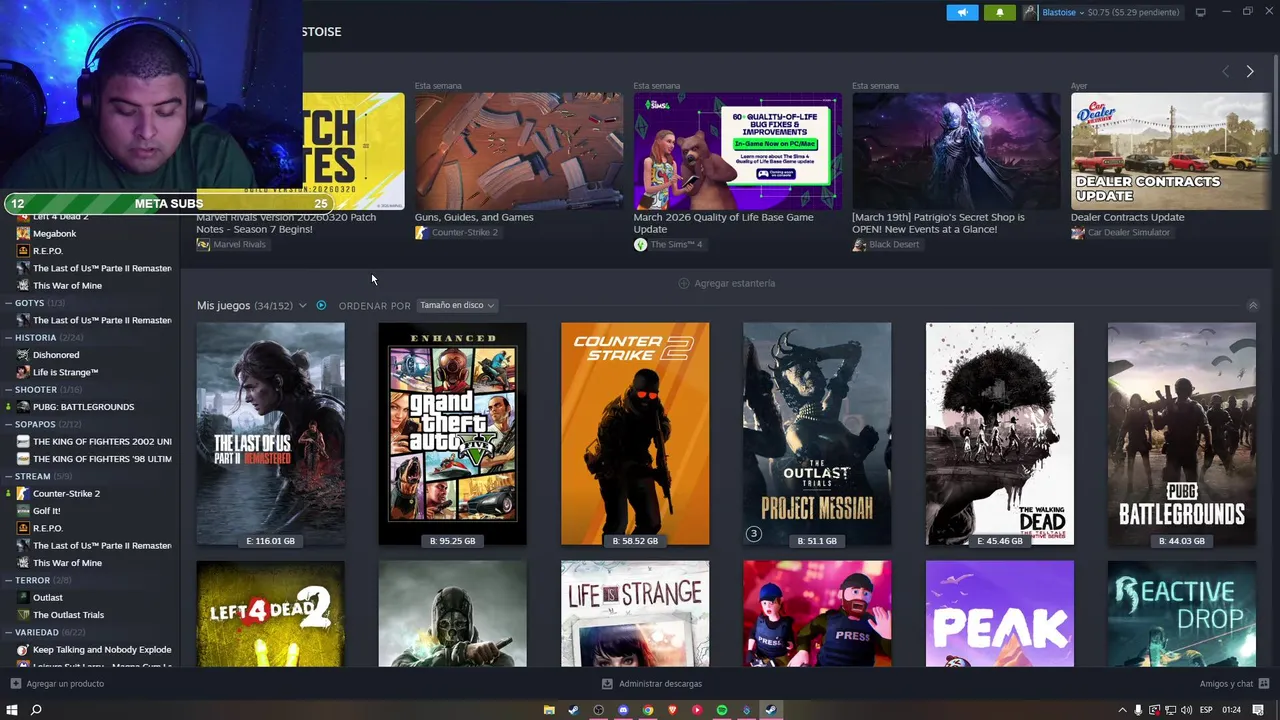Click the Golf It! game icon in sidebar

pos(23,511)
